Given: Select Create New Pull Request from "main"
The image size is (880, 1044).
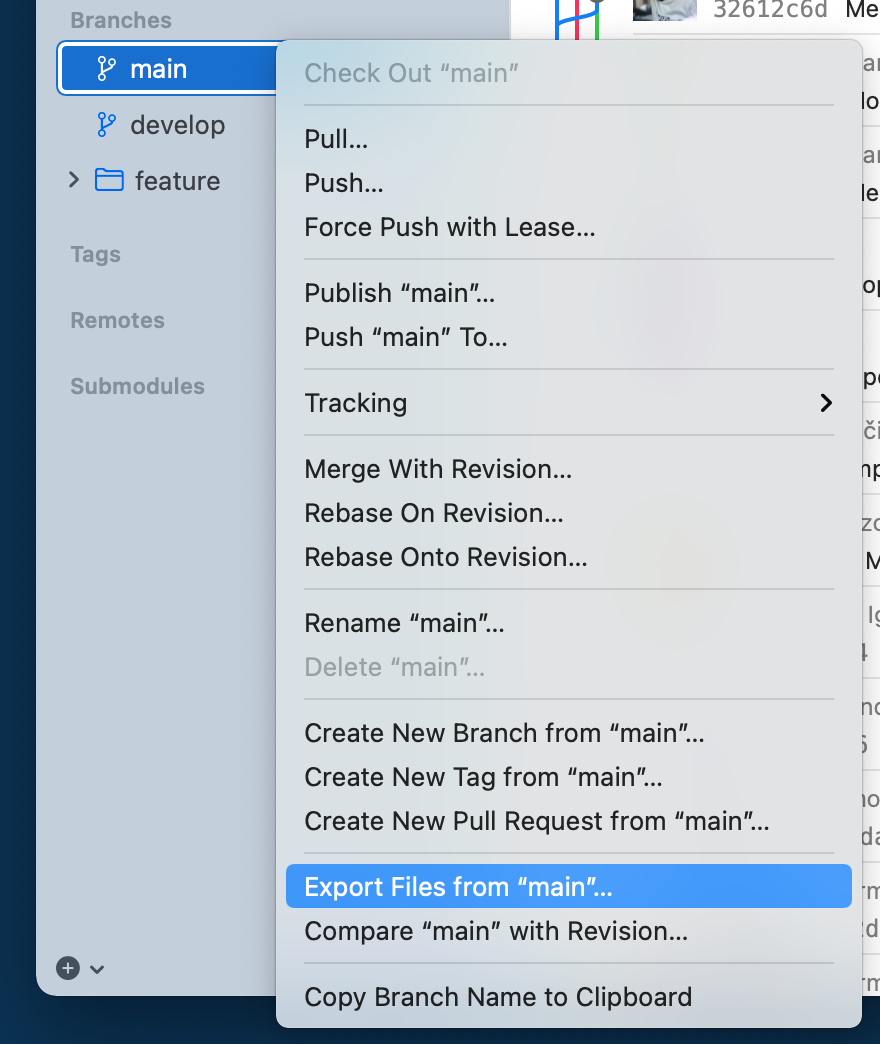Looking at the screenshot, I should coord(537,821).
